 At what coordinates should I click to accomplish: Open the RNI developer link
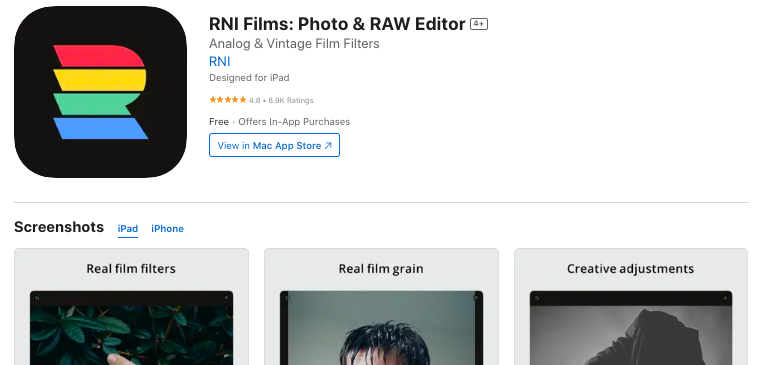[219, 62]
